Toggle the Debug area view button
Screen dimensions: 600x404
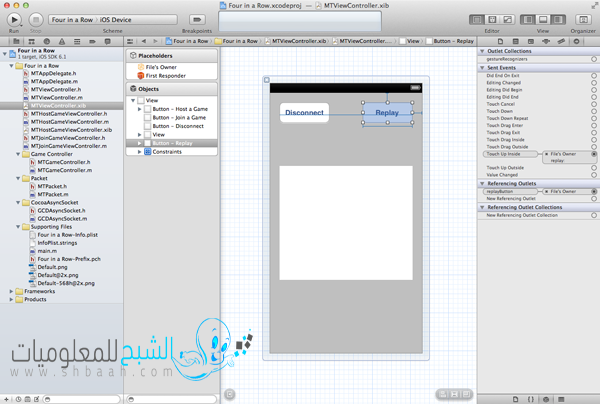tap(543, 20)
